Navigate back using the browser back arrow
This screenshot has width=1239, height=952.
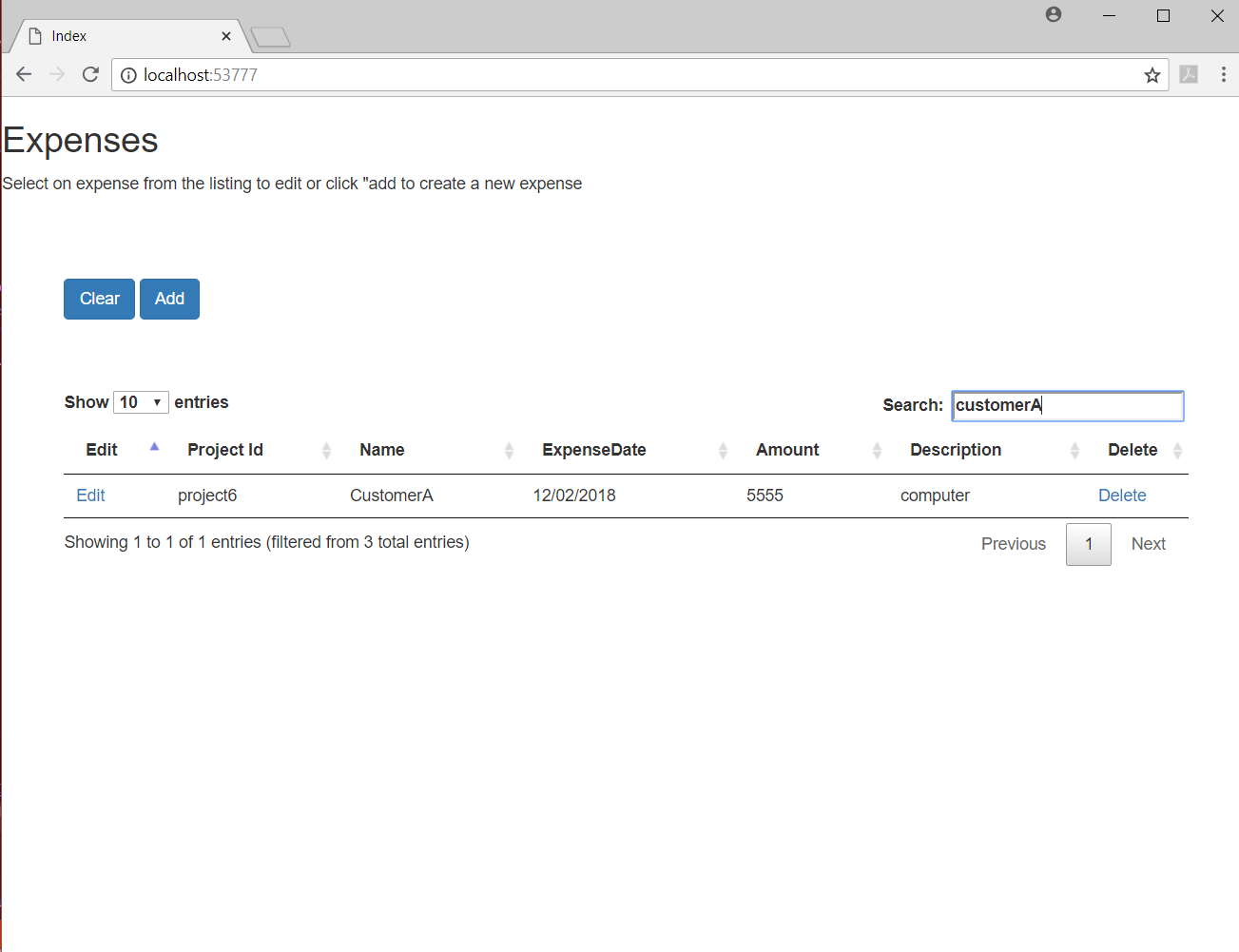[x=23, y=74]
